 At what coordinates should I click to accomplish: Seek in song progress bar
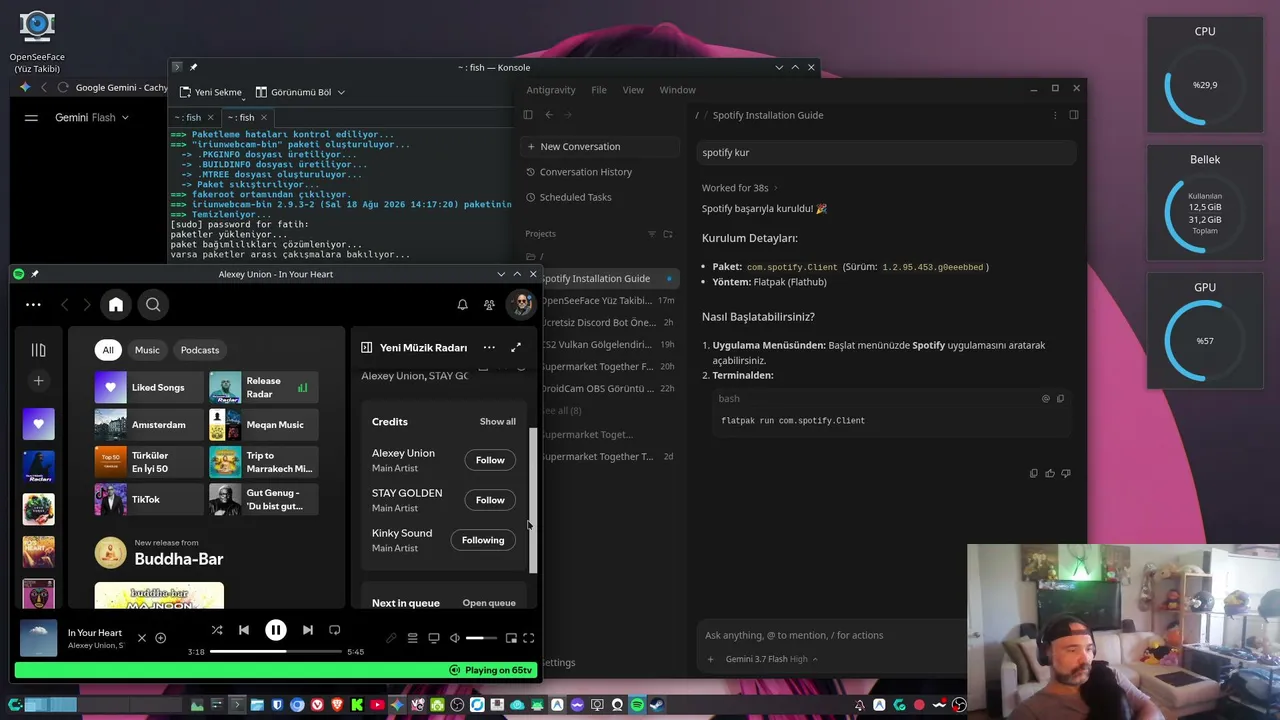[276, 652]
